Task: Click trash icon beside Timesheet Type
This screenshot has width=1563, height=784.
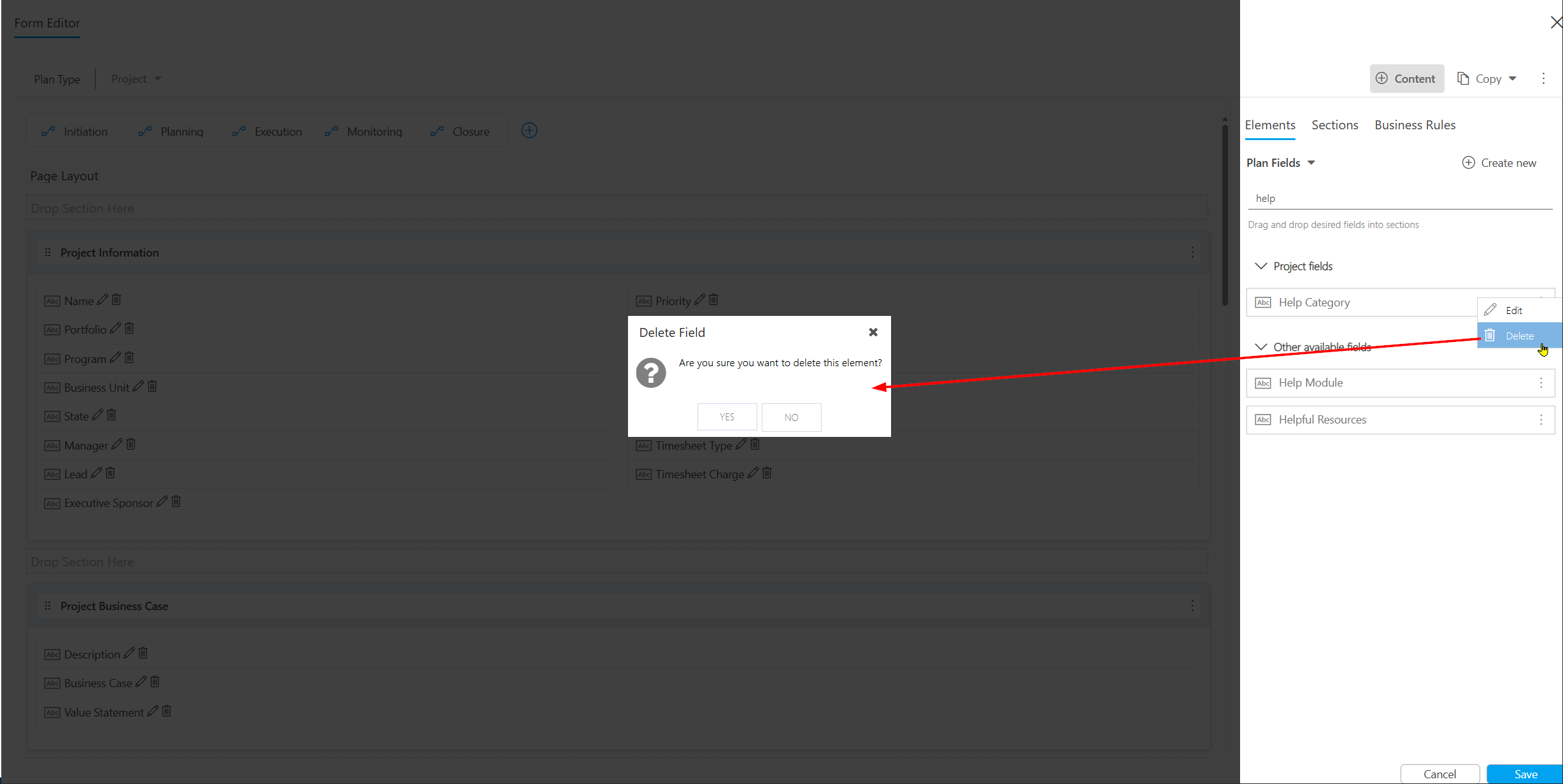Action: pos(755,444)
